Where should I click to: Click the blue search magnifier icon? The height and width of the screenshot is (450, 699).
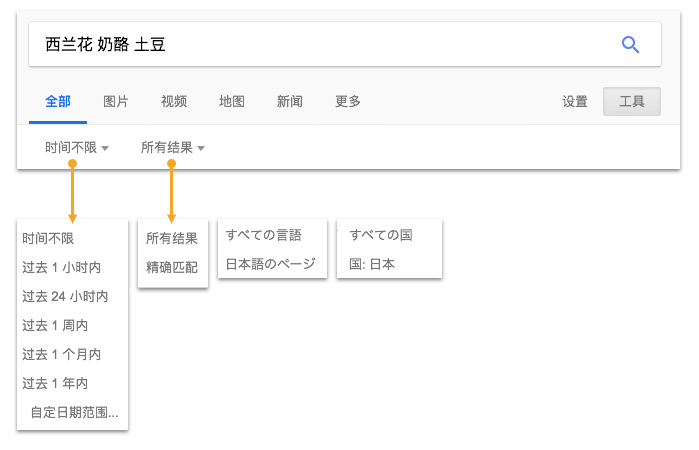(630, 44)
